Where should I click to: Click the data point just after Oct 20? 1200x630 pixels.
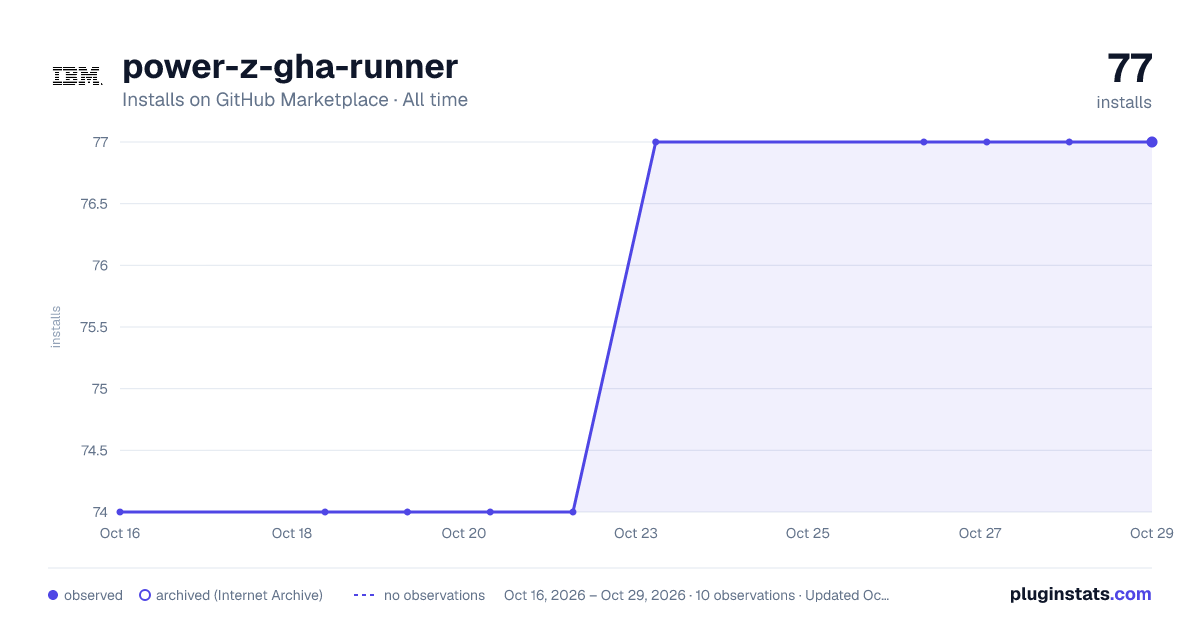(490, 512)
